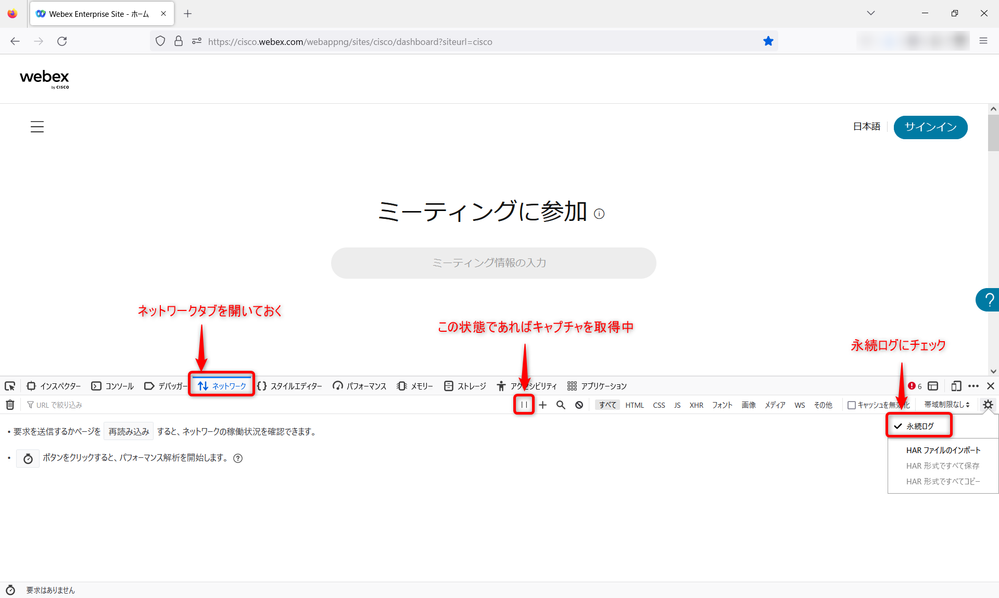This screenshot has width=999, height=598.
Task: Click the network settings gear icon
Action: tap(988, 404)
